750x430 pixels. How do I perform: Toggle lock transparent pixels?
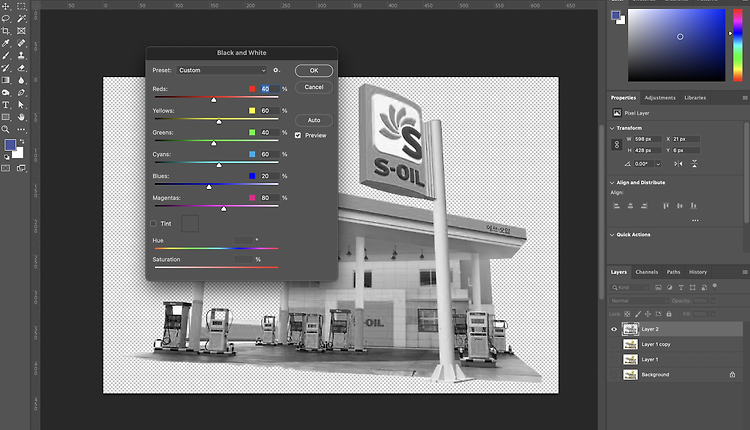coord(627,314)
